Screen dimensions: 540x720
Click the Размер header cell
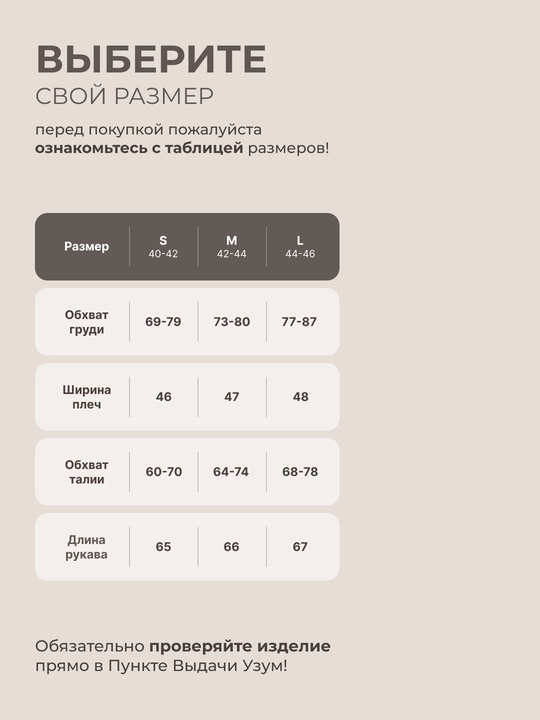click(x=86, y=247)
